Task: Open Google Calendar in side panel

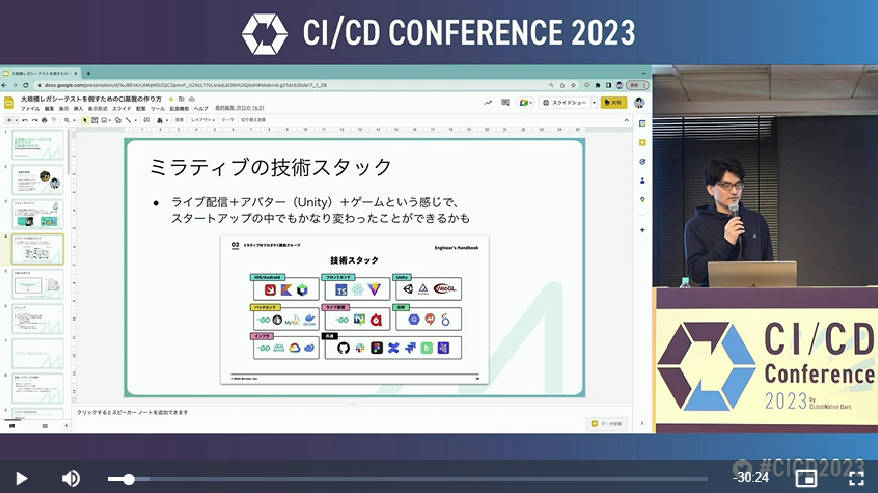Action: [x=642, y=124]
